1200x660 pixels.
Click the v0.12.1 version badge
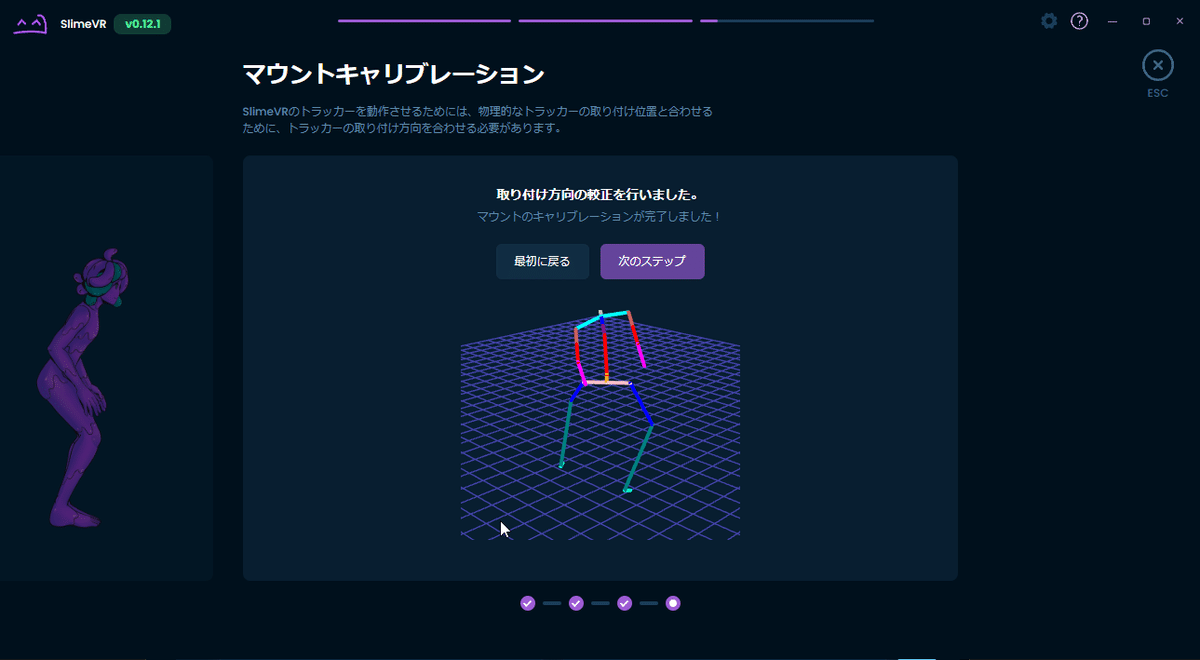[x=143, y=23]
